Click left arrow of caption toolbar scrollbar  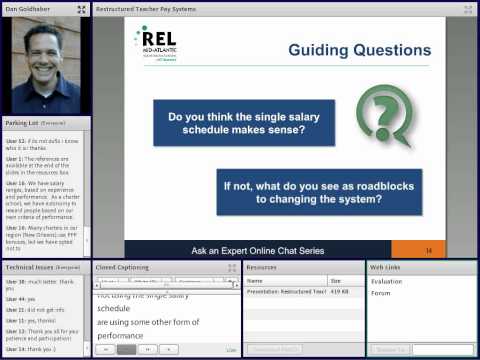[x=97, y=286]
